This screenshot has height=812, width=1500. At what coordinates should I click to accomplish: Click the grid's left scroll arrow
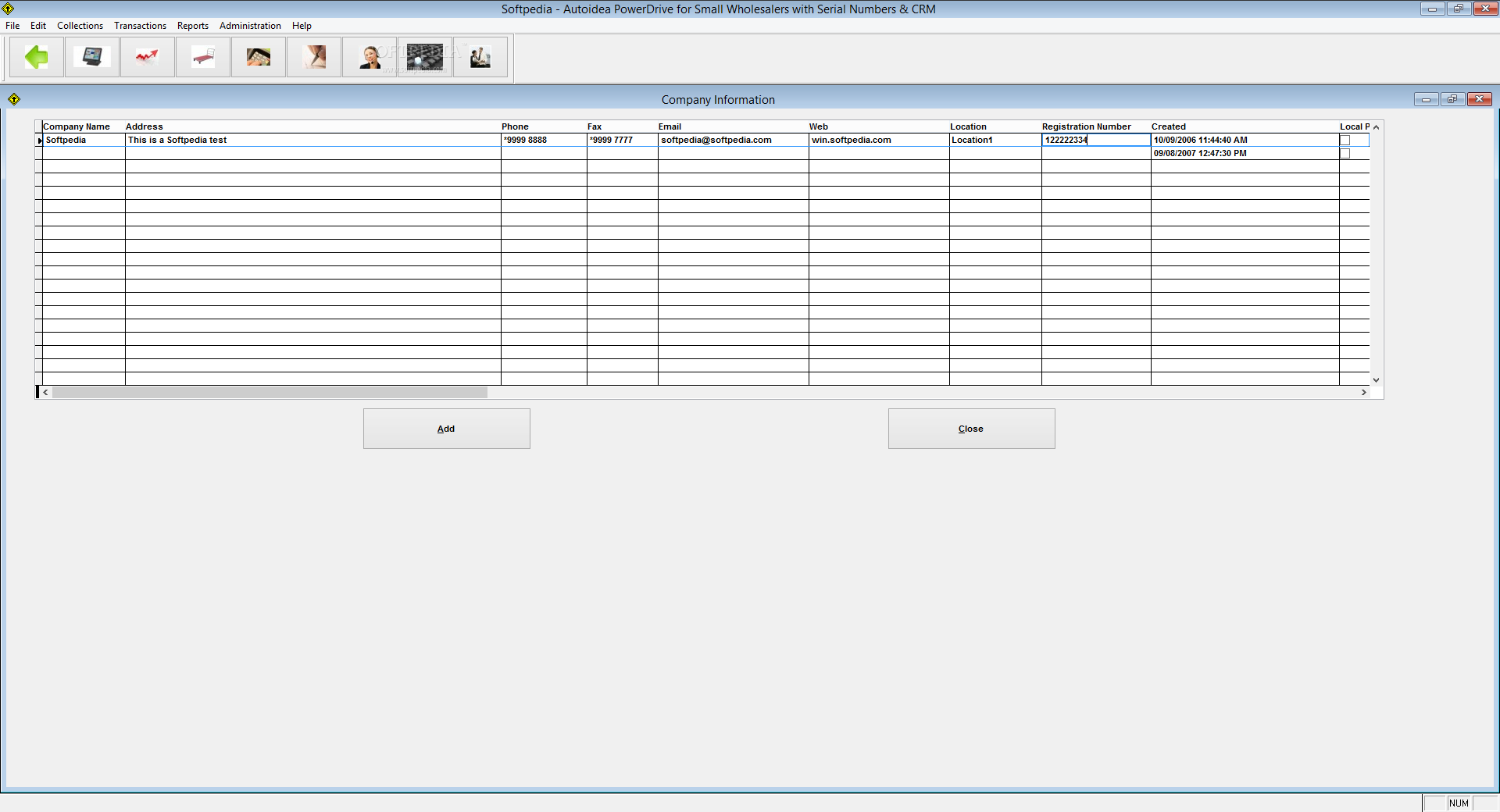[46, 393]
